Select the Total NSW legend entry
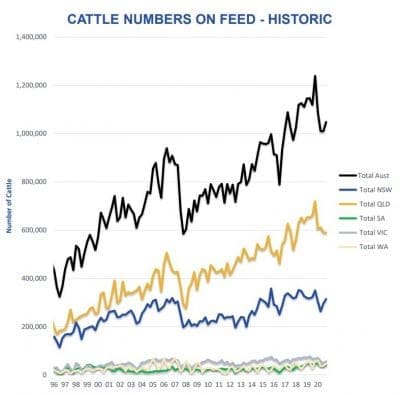Screen dimensions: 400x395 coord(365,190)
